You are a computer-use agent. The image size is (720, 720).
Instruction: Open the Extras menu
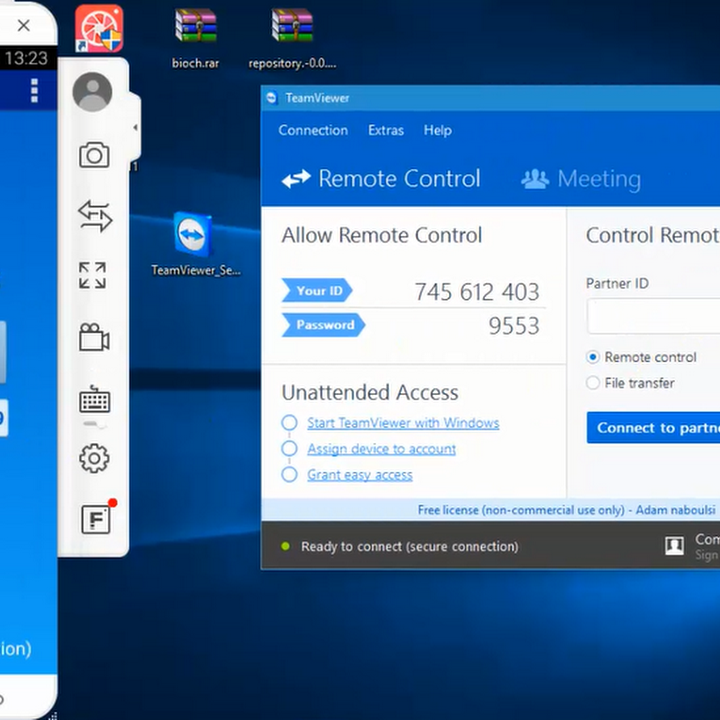click(386, 130)
